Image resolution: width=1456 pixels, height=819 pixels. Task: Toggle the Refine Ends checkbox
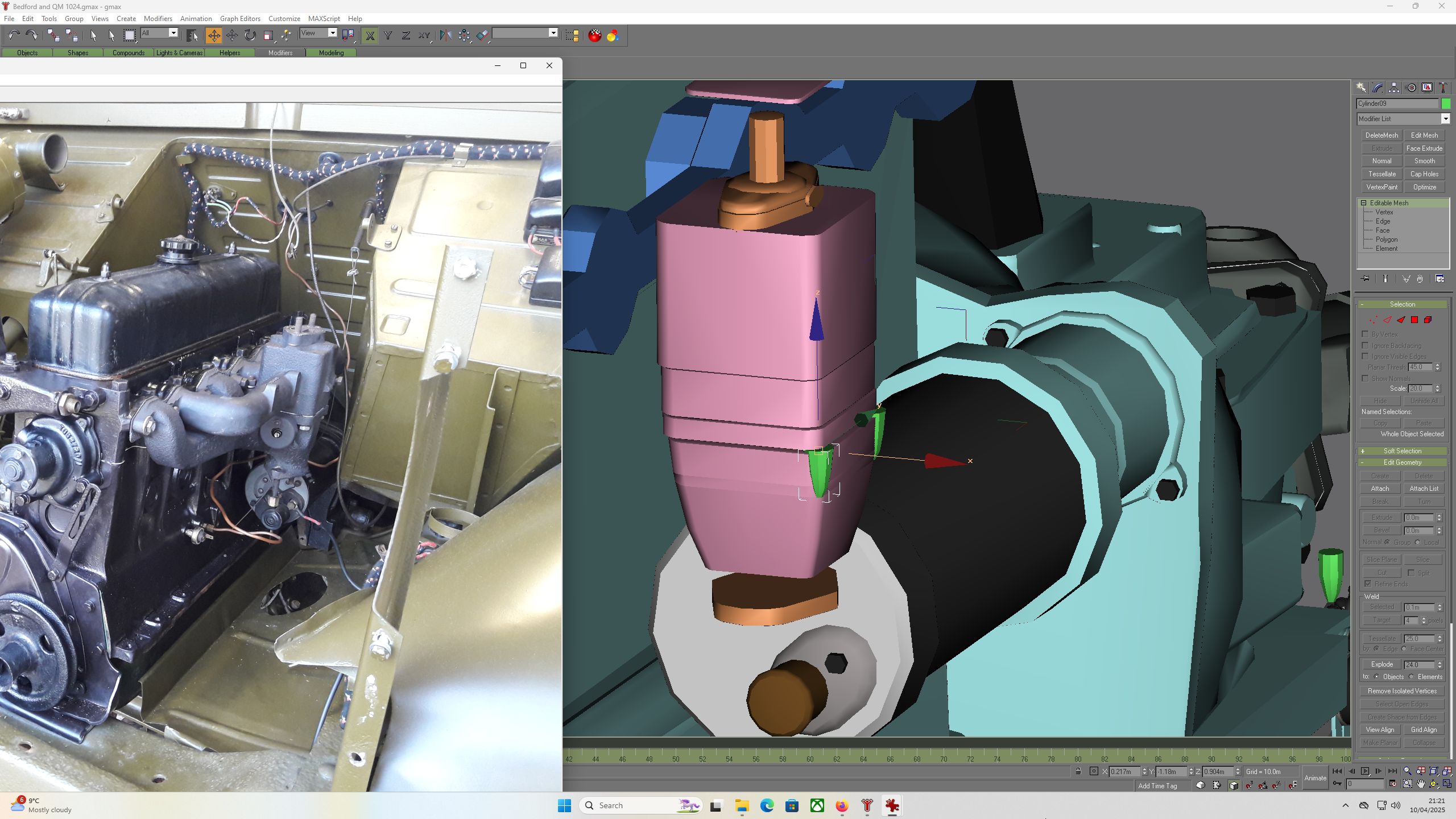pyautogui.click(x=1368, y=584)
